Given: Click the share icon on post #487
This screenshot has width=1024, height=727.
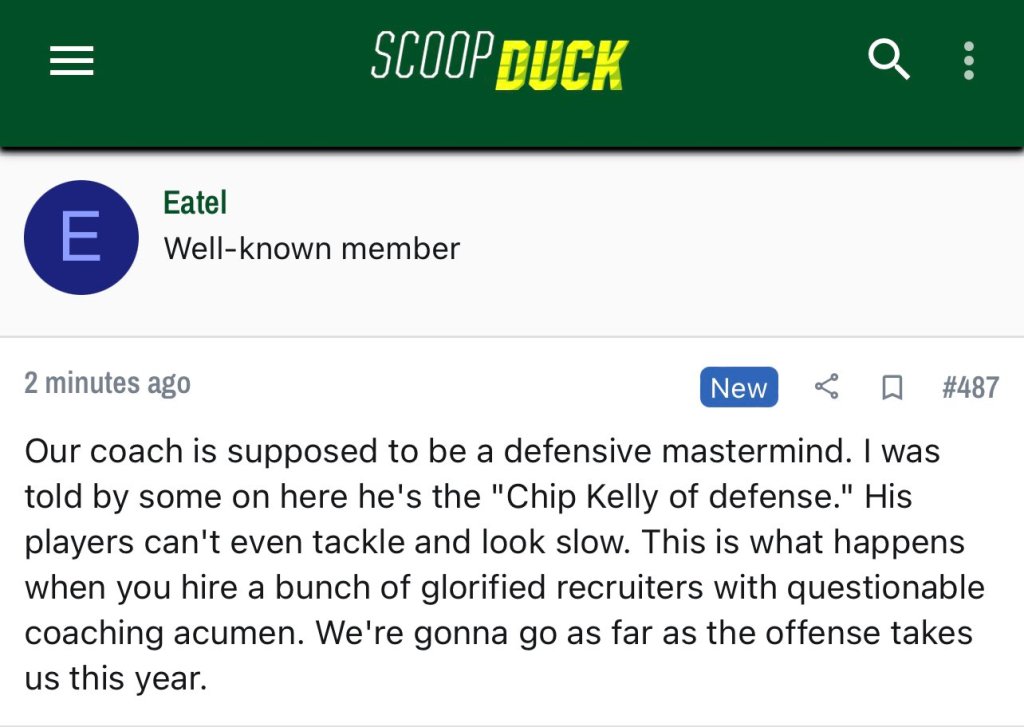Looking at the screenshot, I should click(x=826, y=387).
